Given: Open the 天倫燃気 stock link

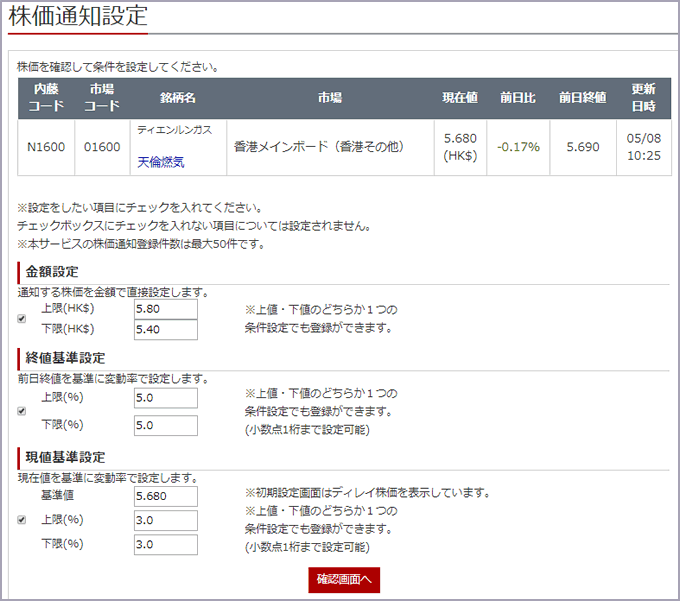Looking at the screenshot, I should pos(160,162).
